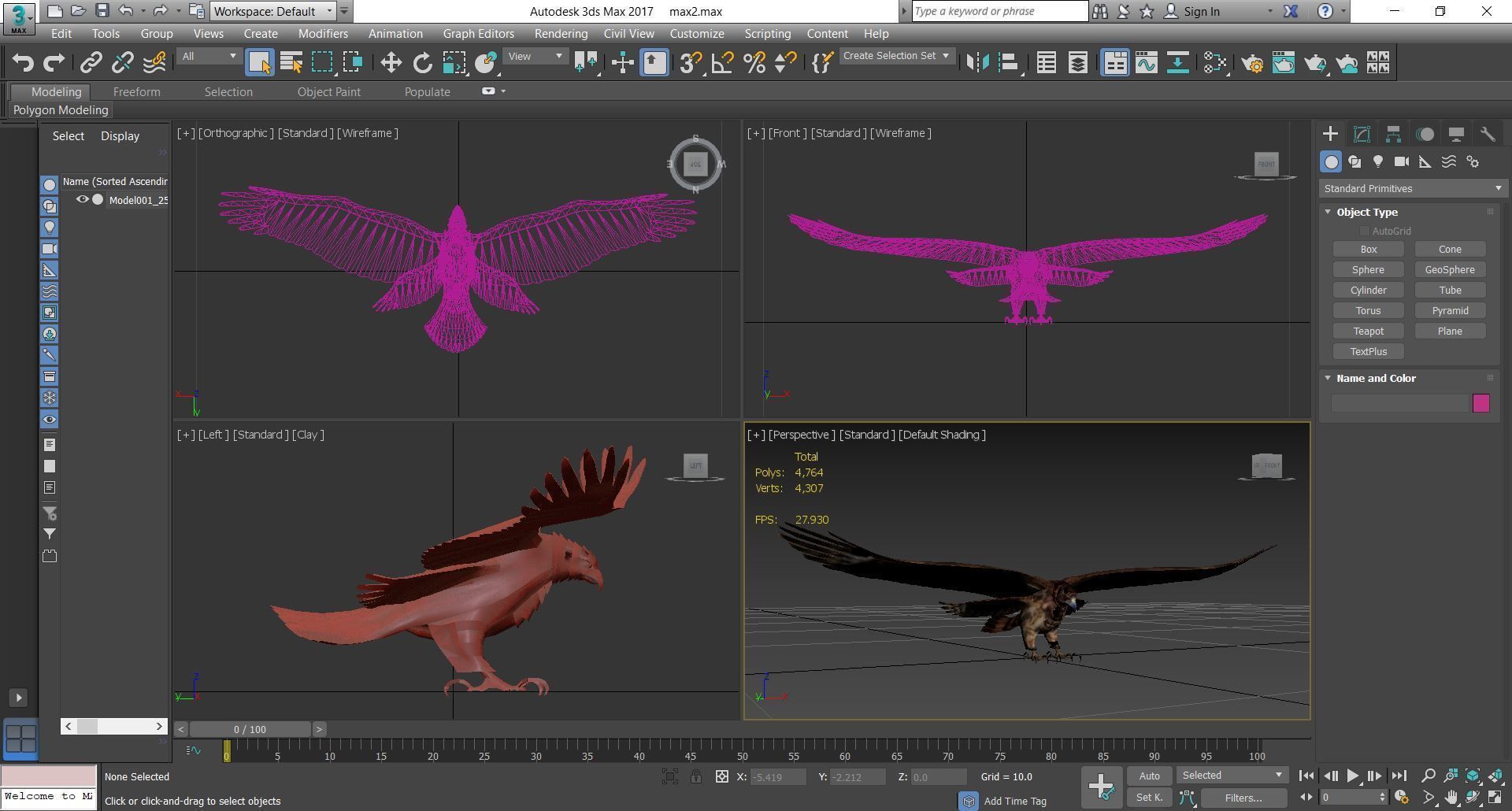Open the Display command panel tab
The image size is (1512, 811).
[1456, 134]
